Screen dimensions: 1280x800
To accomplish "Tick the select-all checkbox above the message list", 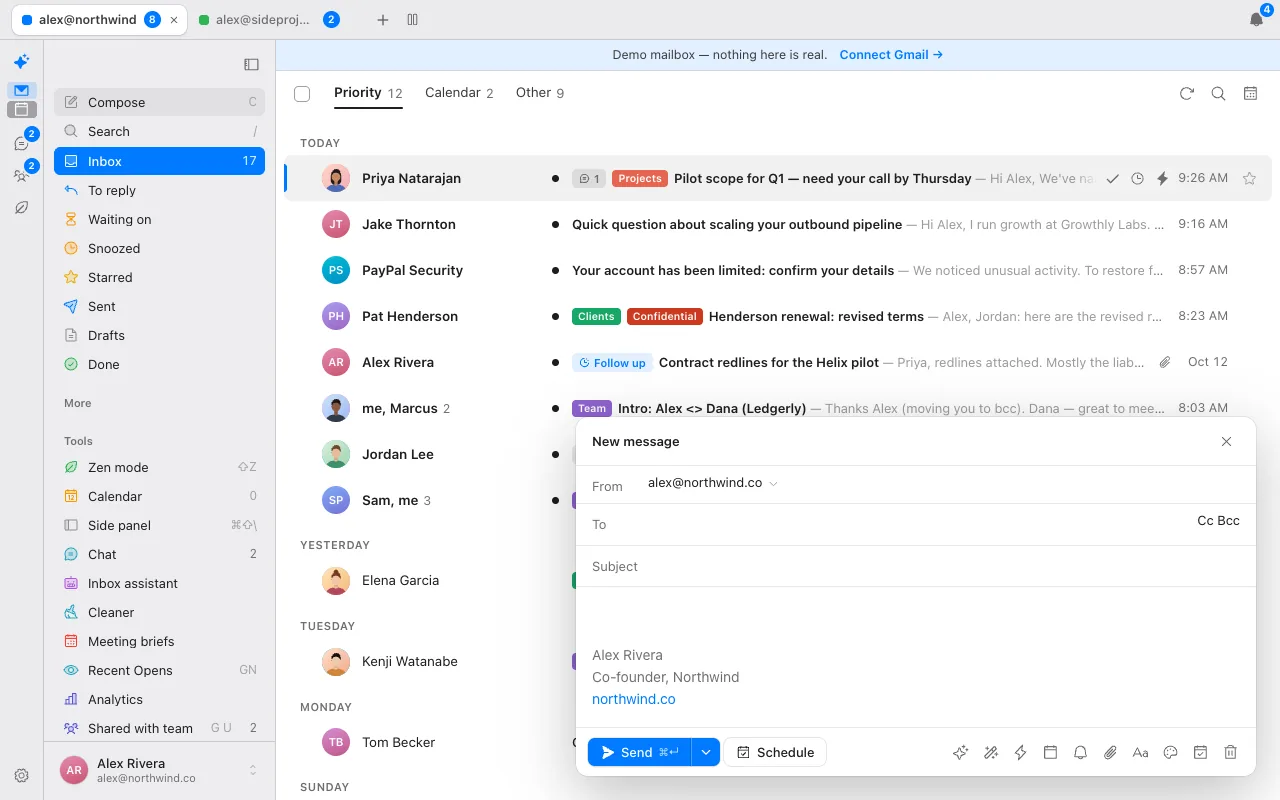I will click(302, 94).
